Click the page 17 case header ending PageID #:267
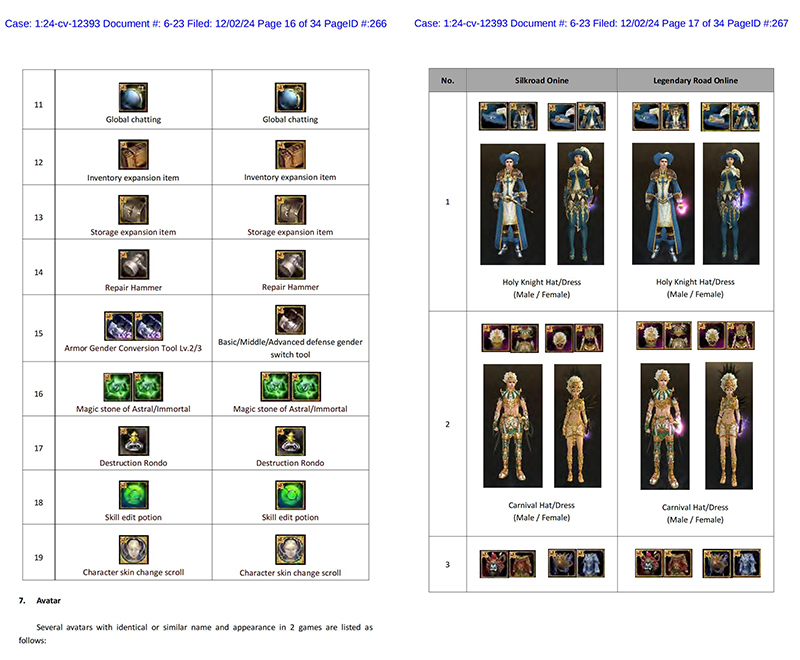Viewport: 800px width, 660px height. [x=601, y=23]
